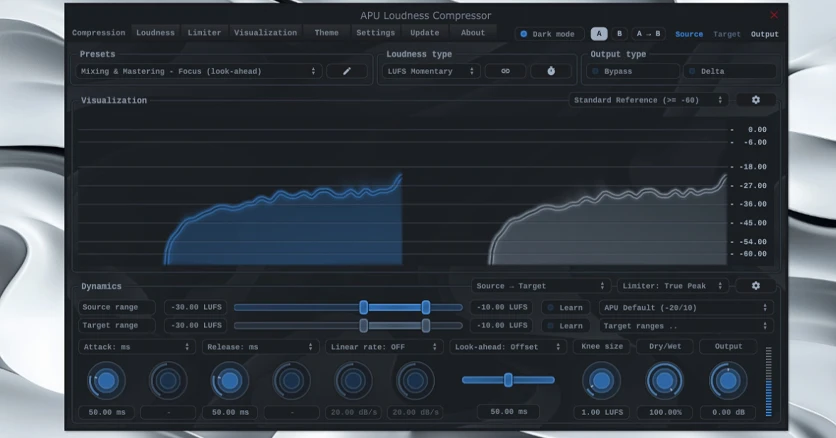Open the Linear rate: OFF dropdown
836x438 pixels.
384,347
